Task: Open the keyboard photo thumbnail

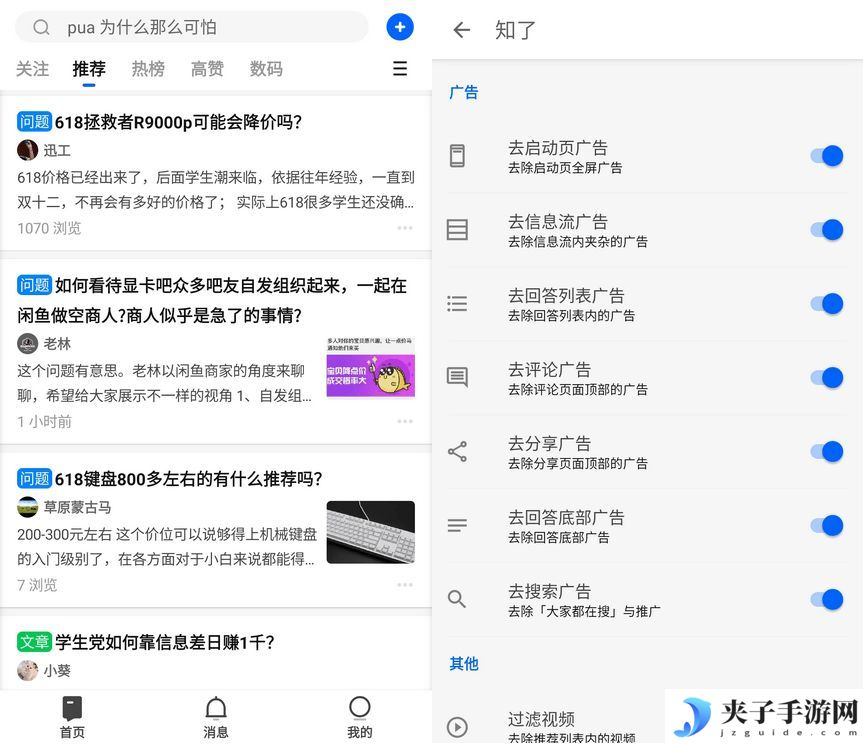Action: (x=370, y=532)
